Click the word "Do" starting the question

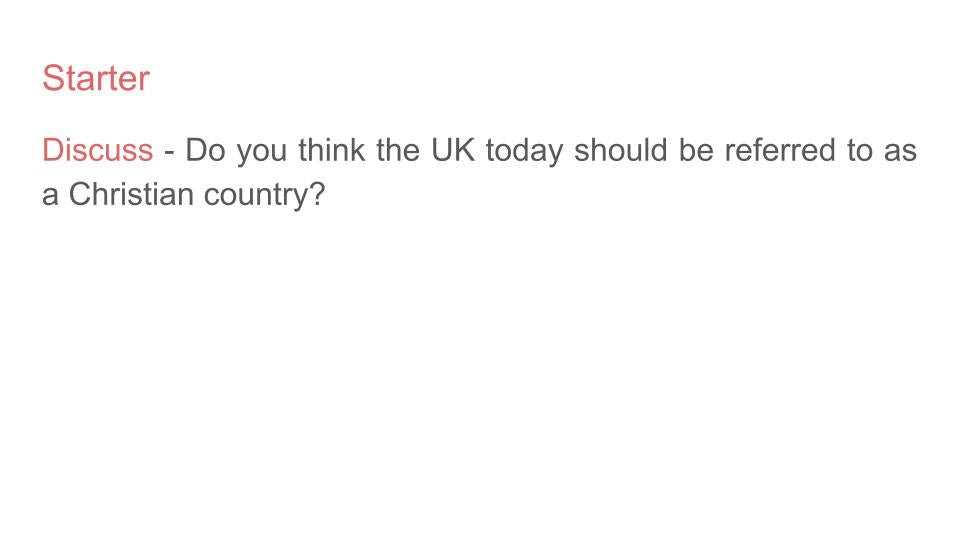tap(206, 150)
